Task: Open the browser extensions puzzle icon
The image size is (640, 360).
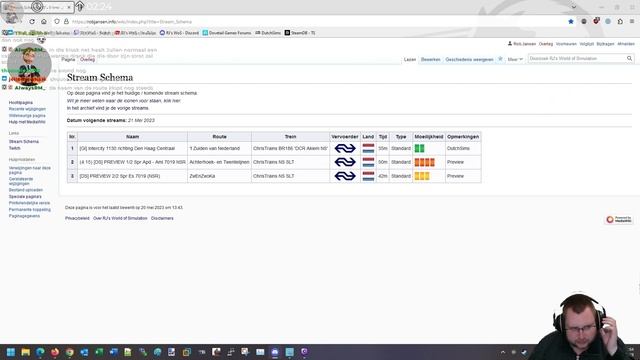Action: pos(620,21)
